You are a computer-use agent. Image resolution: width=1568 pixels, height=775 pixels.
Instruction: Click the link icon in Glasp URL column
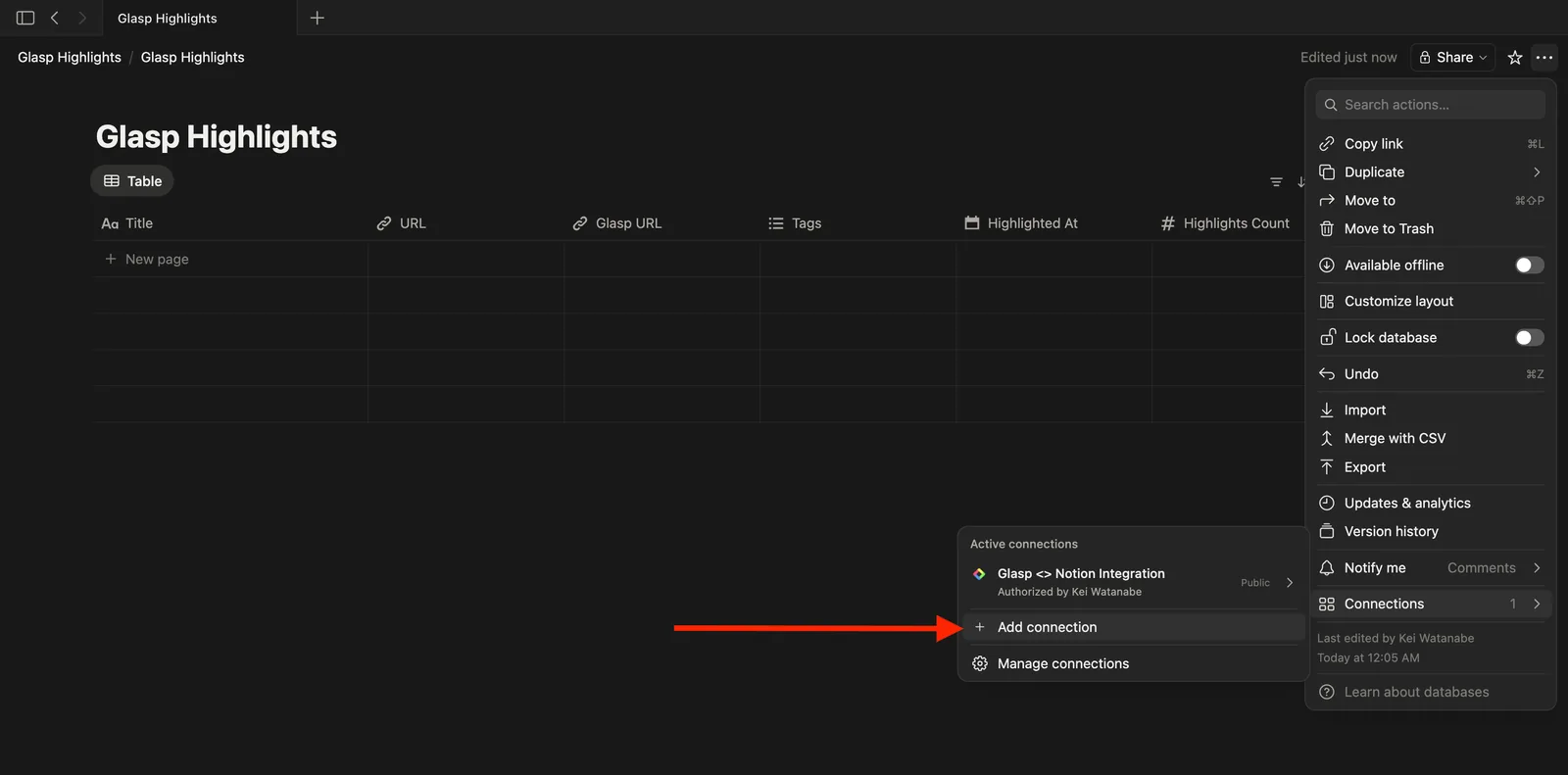coord(580,223)
